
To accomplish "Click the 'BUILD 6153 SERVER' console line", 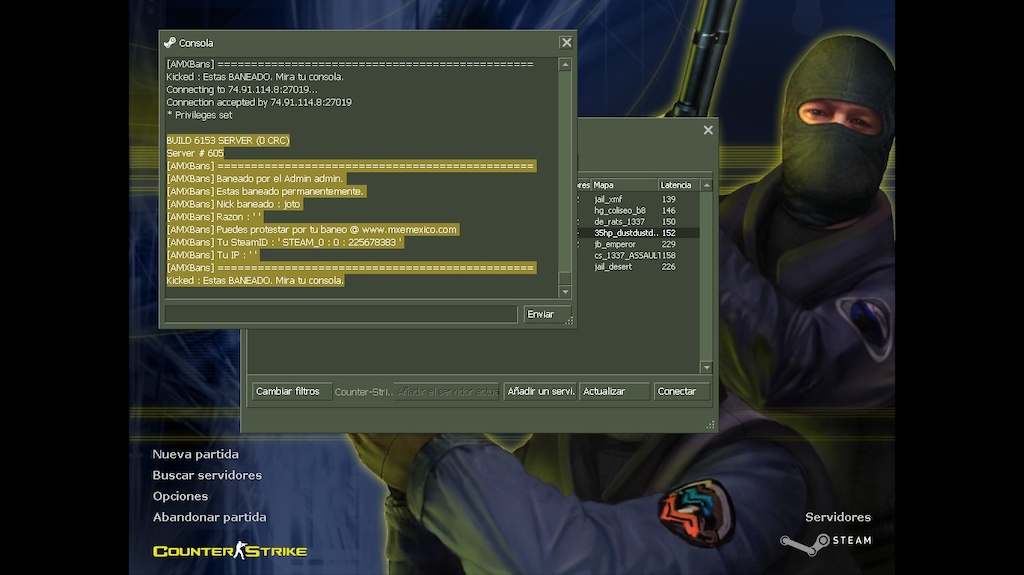I will 228,140.
